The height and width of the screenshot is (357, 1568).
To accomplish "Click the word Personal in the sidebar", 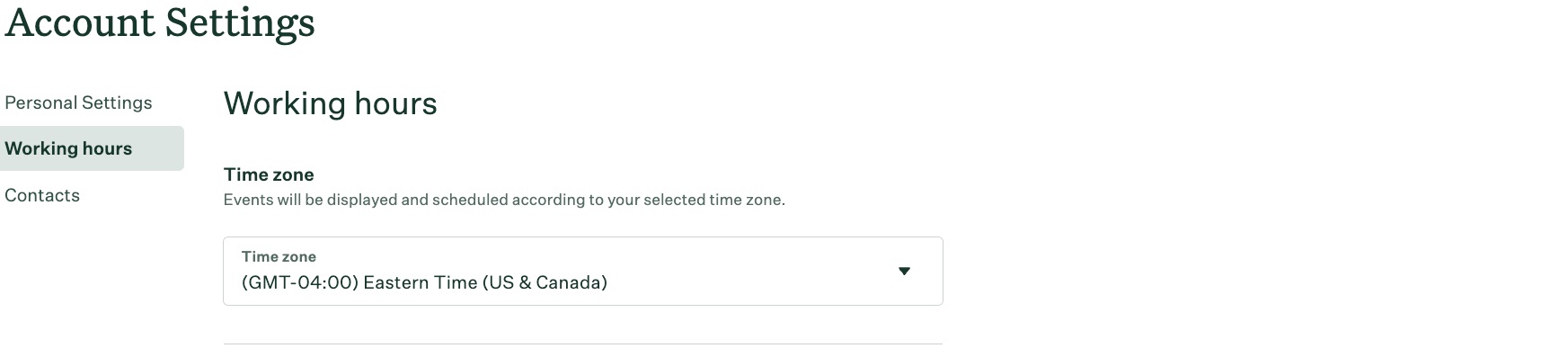I will (40, 103).
